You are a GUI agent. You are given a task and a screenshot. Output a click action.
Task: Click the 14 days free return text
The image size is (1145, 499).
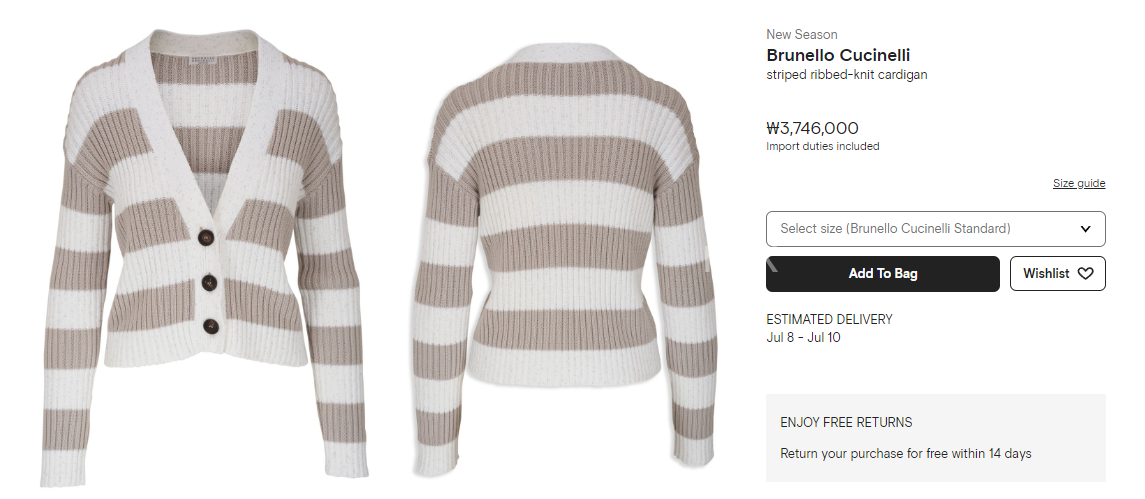905,454
